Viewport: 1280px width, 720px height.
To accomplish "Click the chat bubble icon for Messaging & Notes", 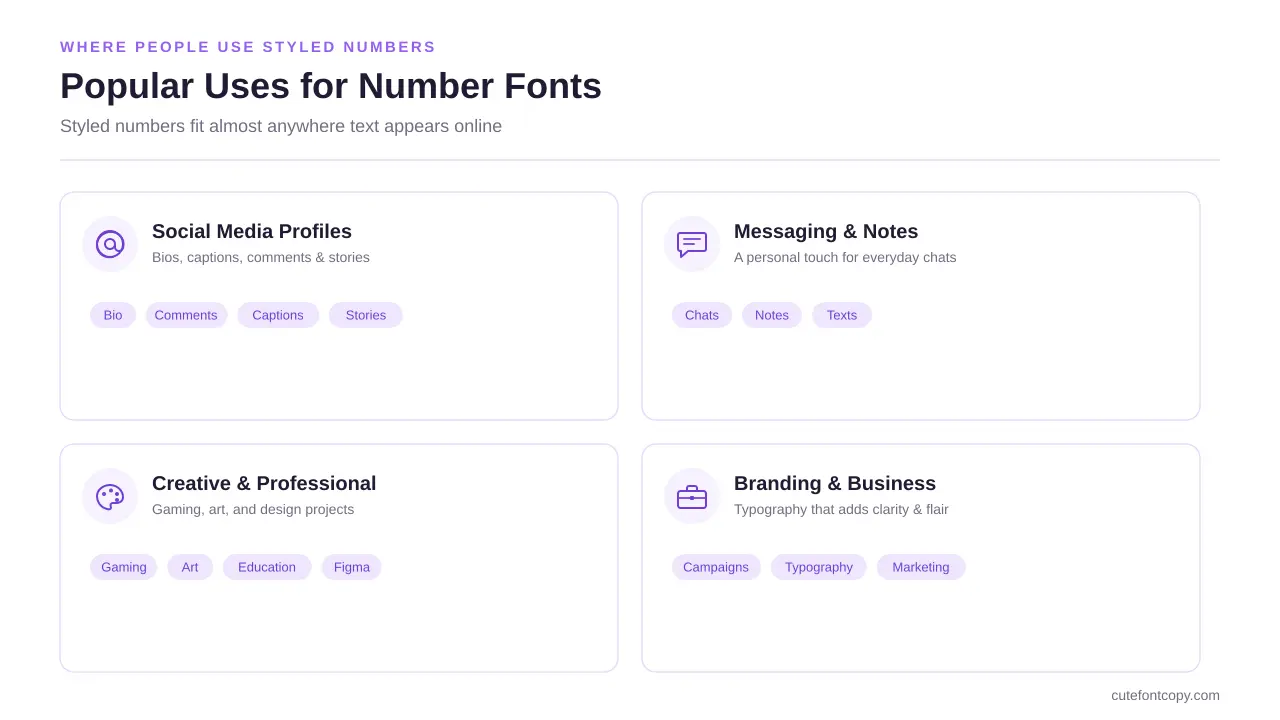I will tap(692, 244).
